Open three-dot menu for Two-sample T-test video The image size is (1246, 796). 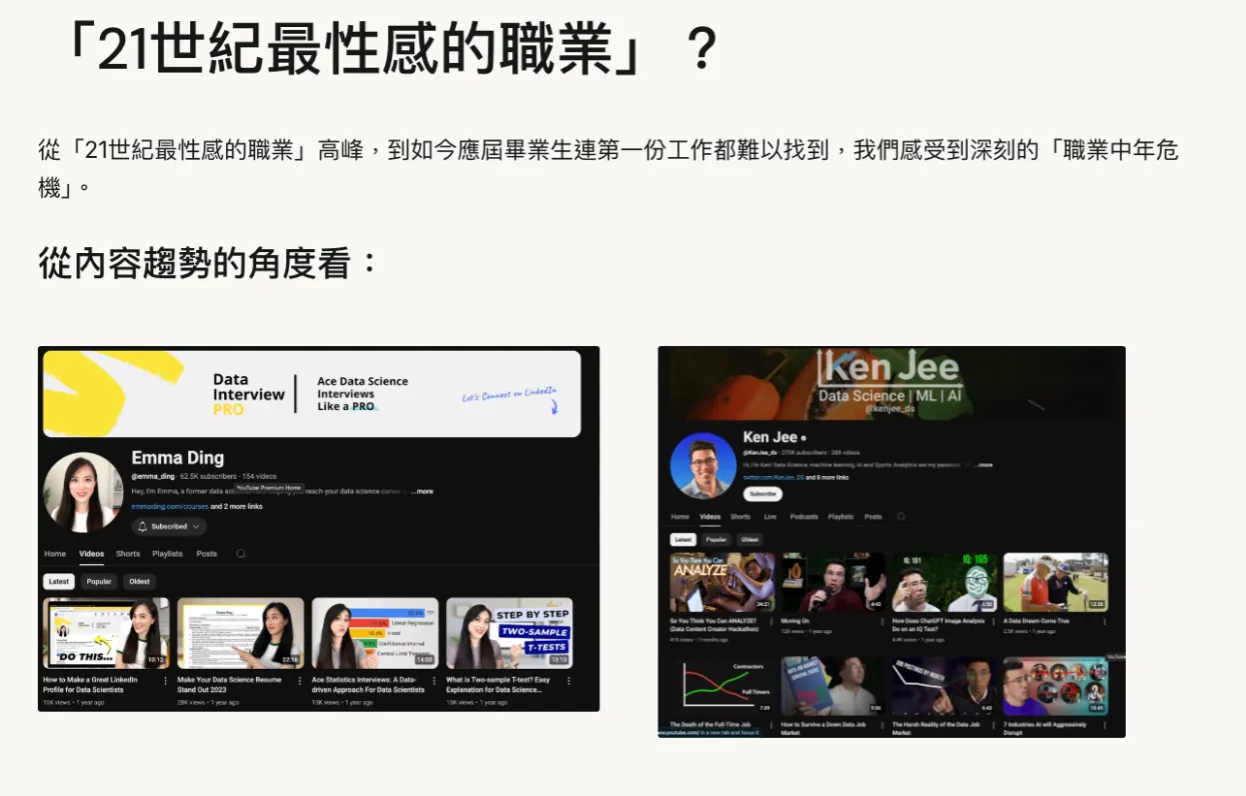(x=568, y=680)
